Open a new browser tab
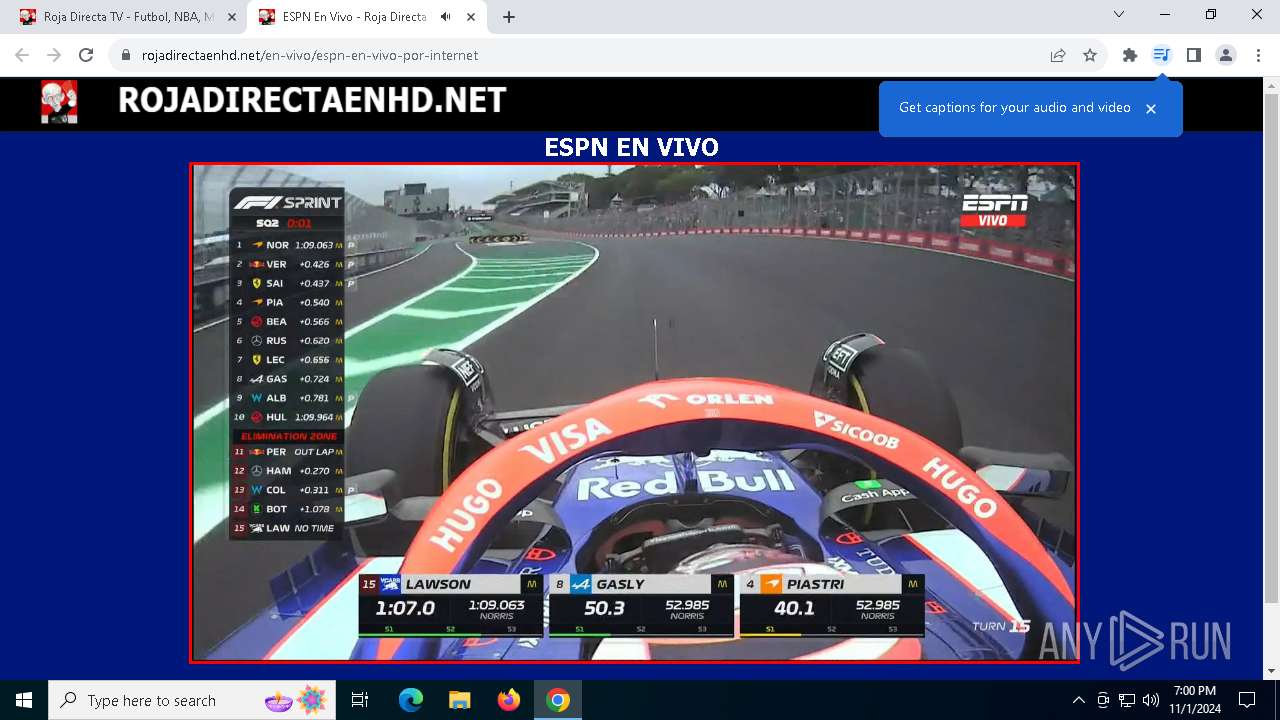 click(x=509, y=17)
